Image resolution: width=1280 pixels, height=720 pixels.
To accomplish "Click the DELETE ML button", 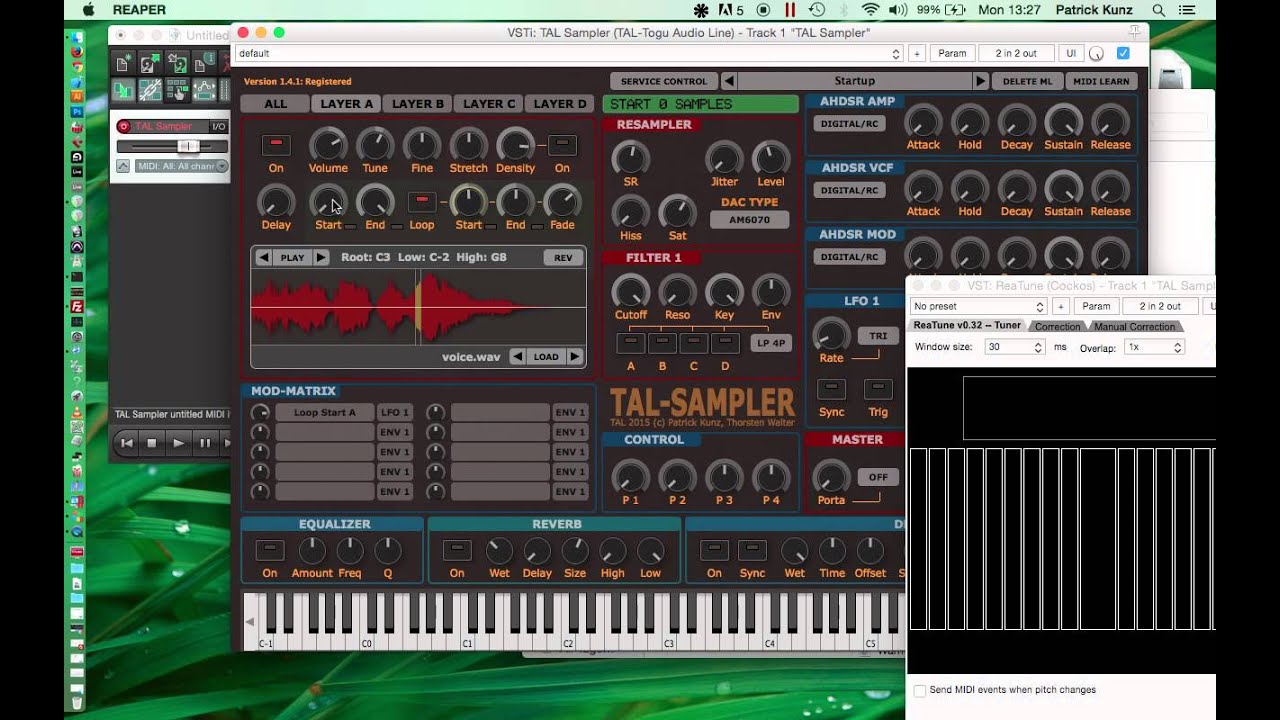I will point(1027,81).
